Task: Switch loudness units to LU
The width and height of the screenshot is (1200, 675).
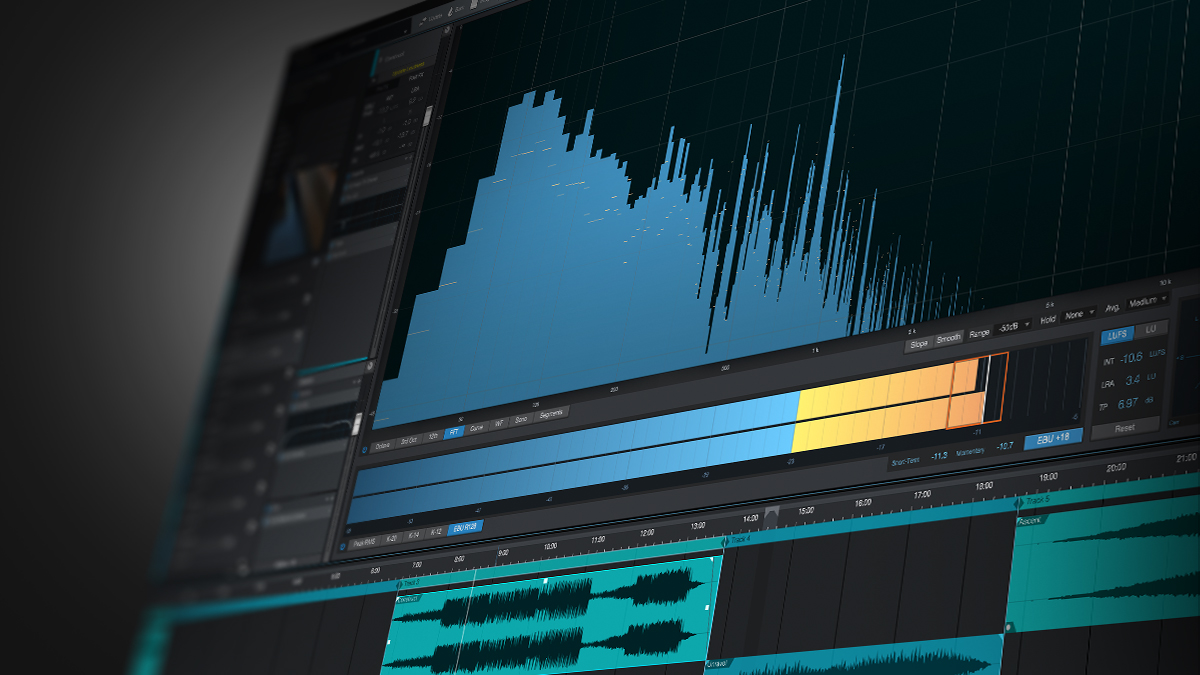Action: coord(1150,330)
